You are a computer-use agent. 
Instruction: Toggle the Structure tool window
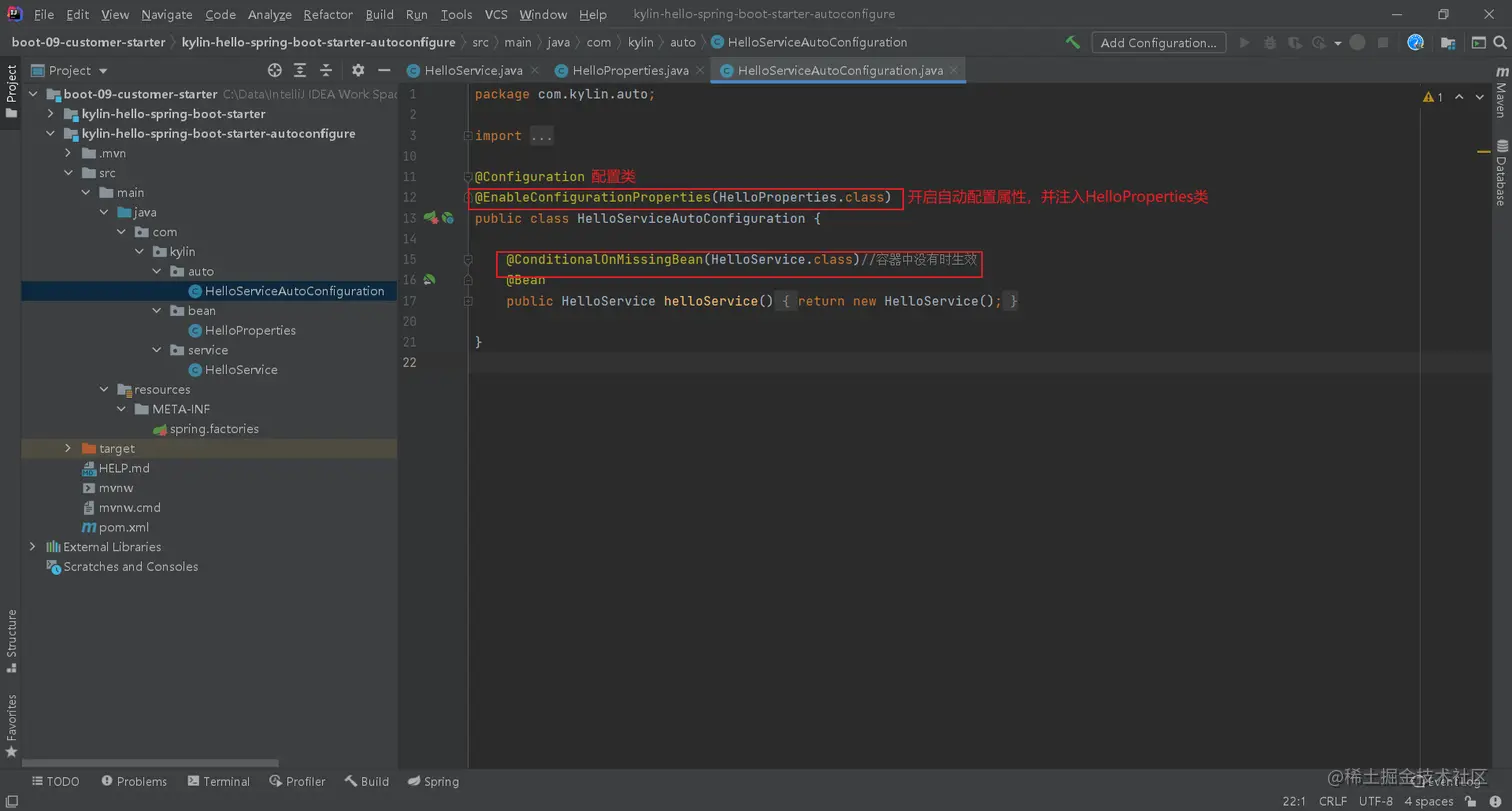point(11,641)
